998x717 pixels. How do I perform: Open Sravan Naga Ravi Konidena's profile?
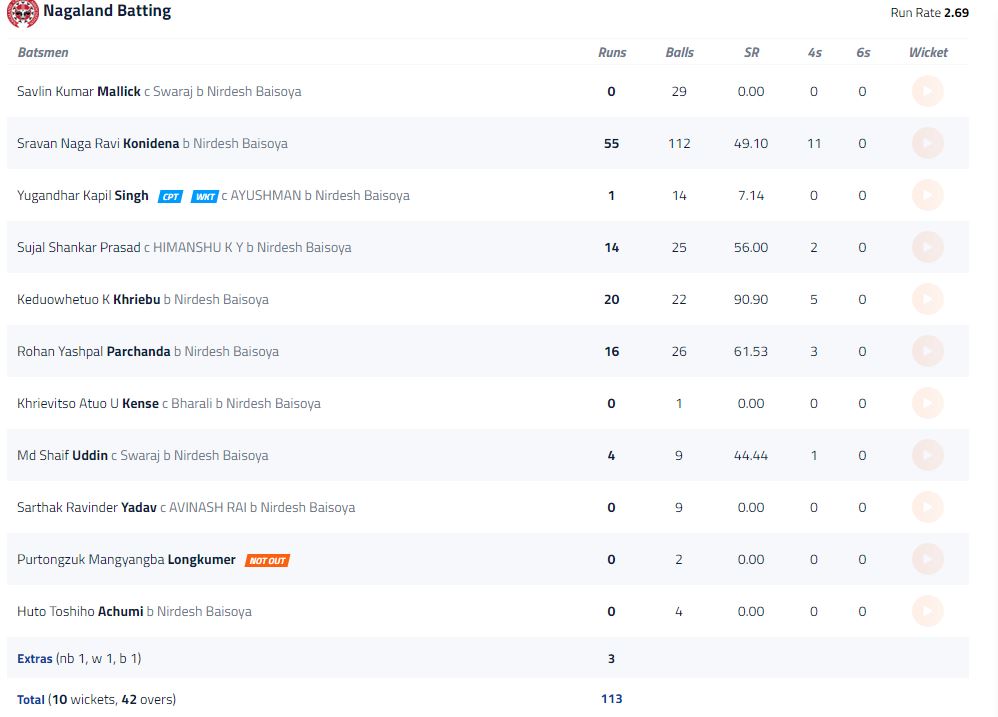(x=98, y=143)
